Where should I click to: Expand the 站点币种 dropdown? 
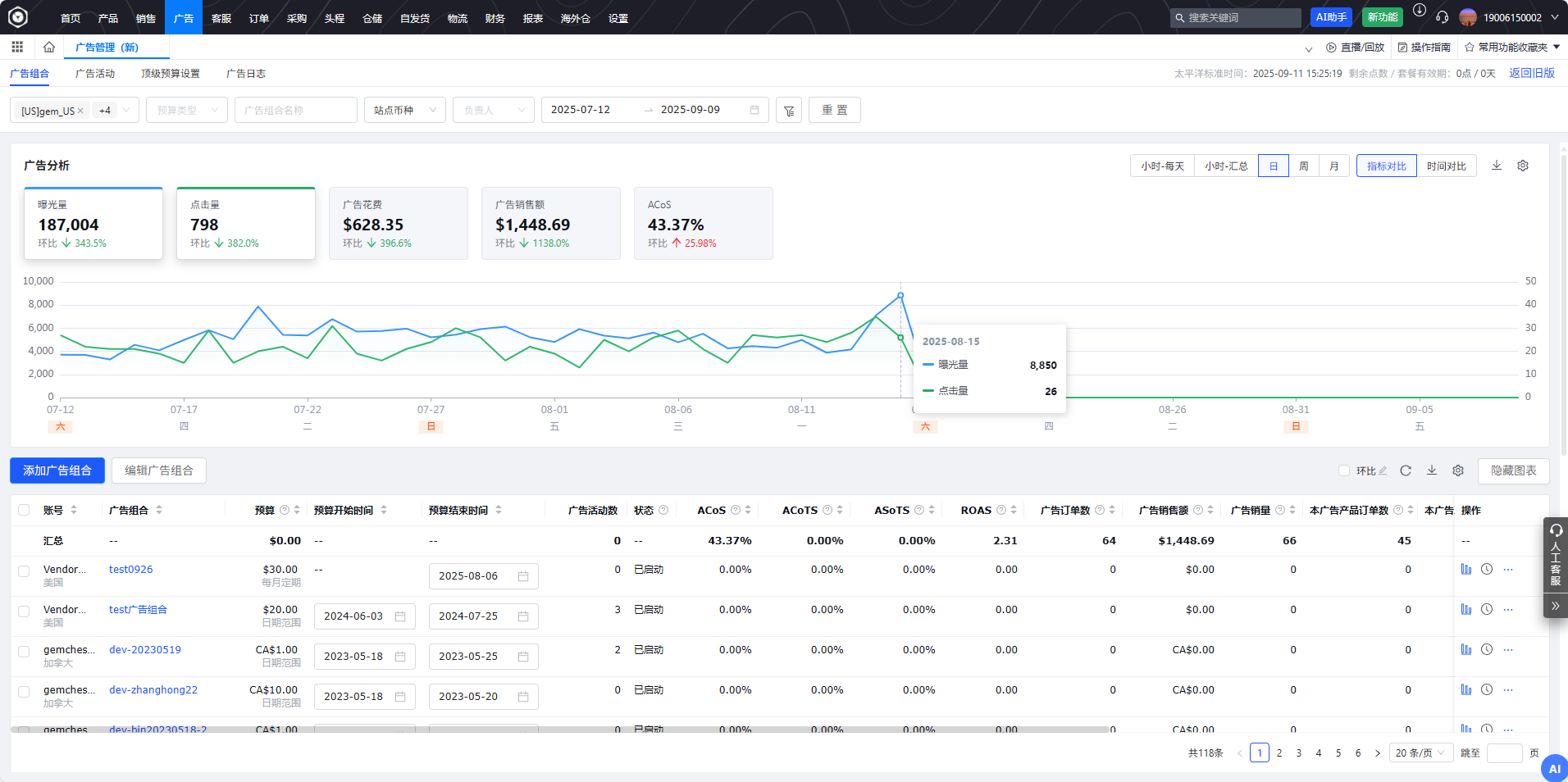click(x=404, y=110)
